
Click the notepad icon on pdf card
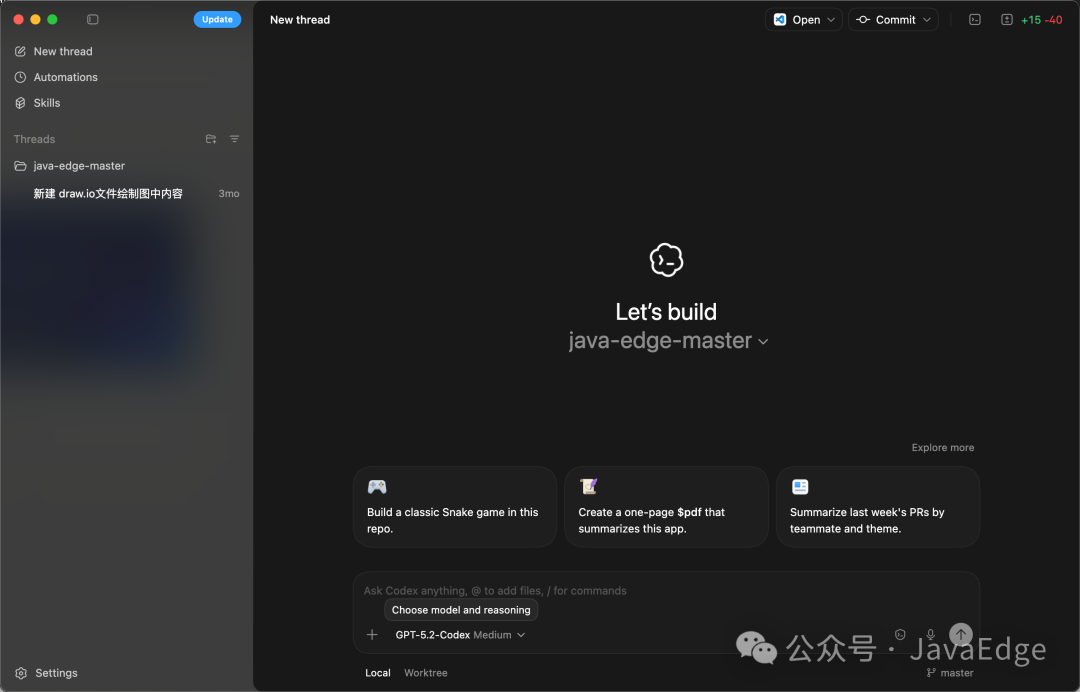click(588, 487)
